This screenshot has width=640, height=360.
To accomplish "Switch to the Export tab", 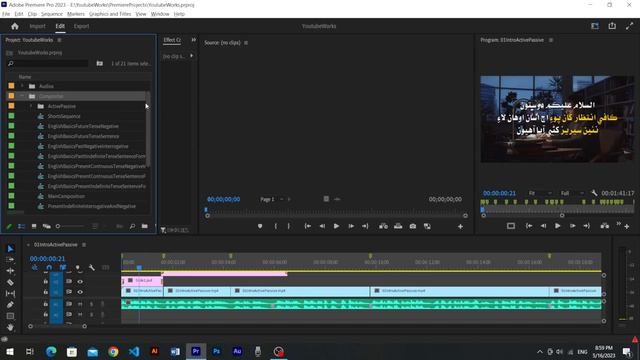I will [x=81, y=26].
